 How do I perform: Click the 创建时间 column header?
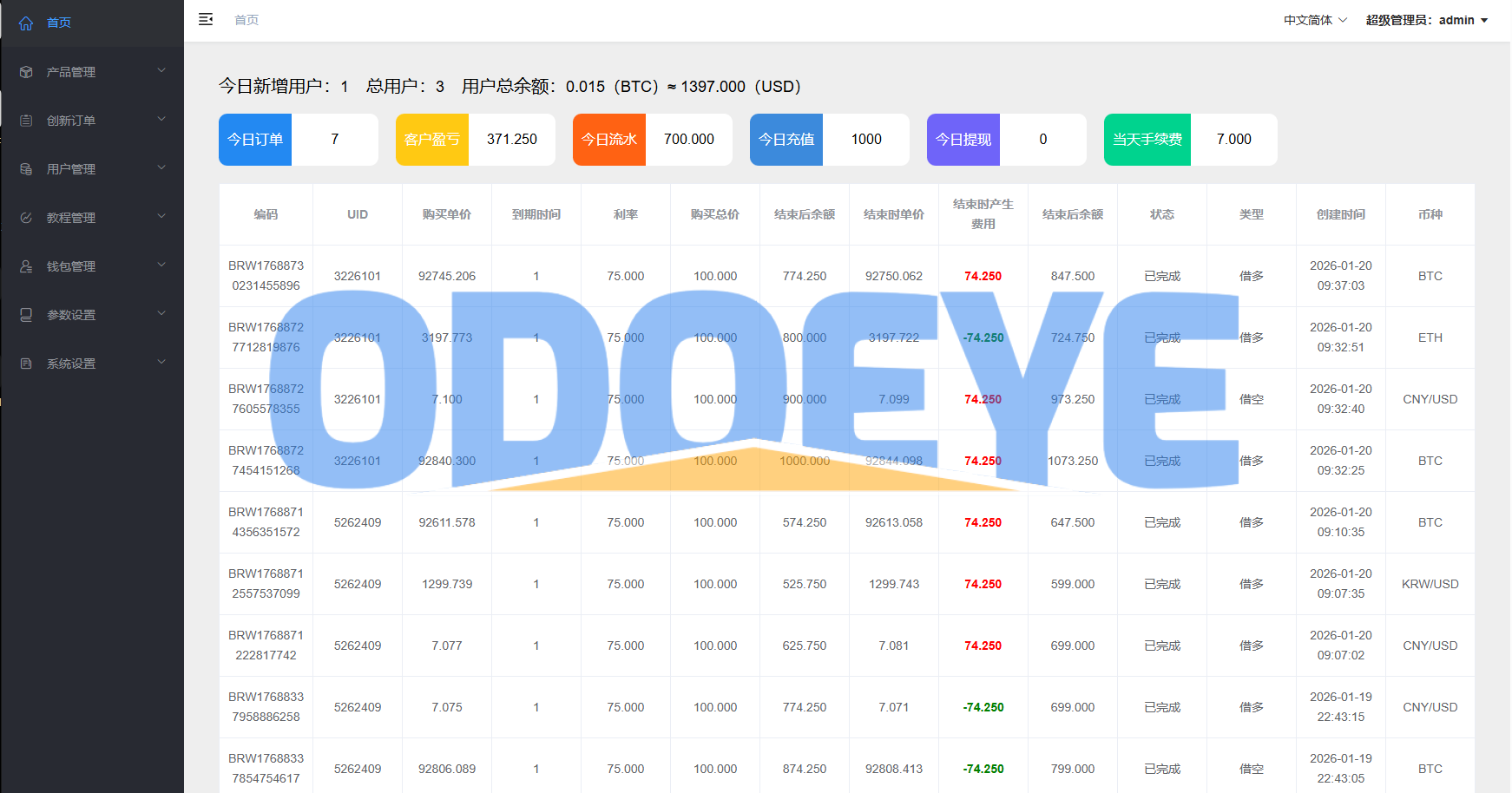point(1340,214)
